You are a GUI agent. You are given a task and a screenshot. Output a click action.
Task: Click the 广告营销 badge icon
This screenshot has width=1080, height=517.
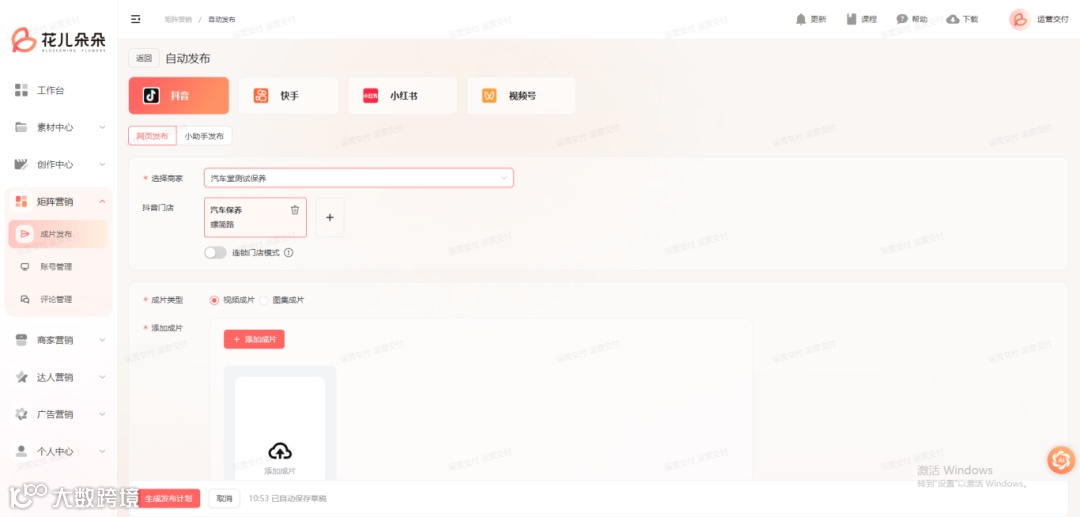click(x=21, y=414)
